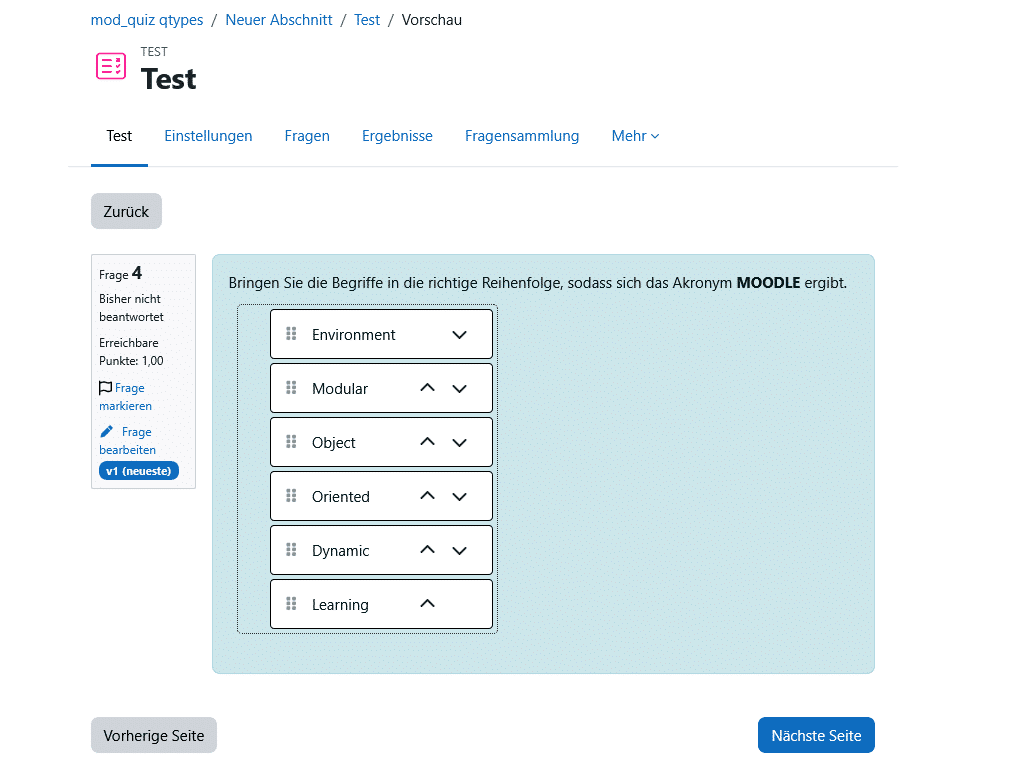
Task: Click the Vorschau breadcrumb text
Action: pos(432,20)
